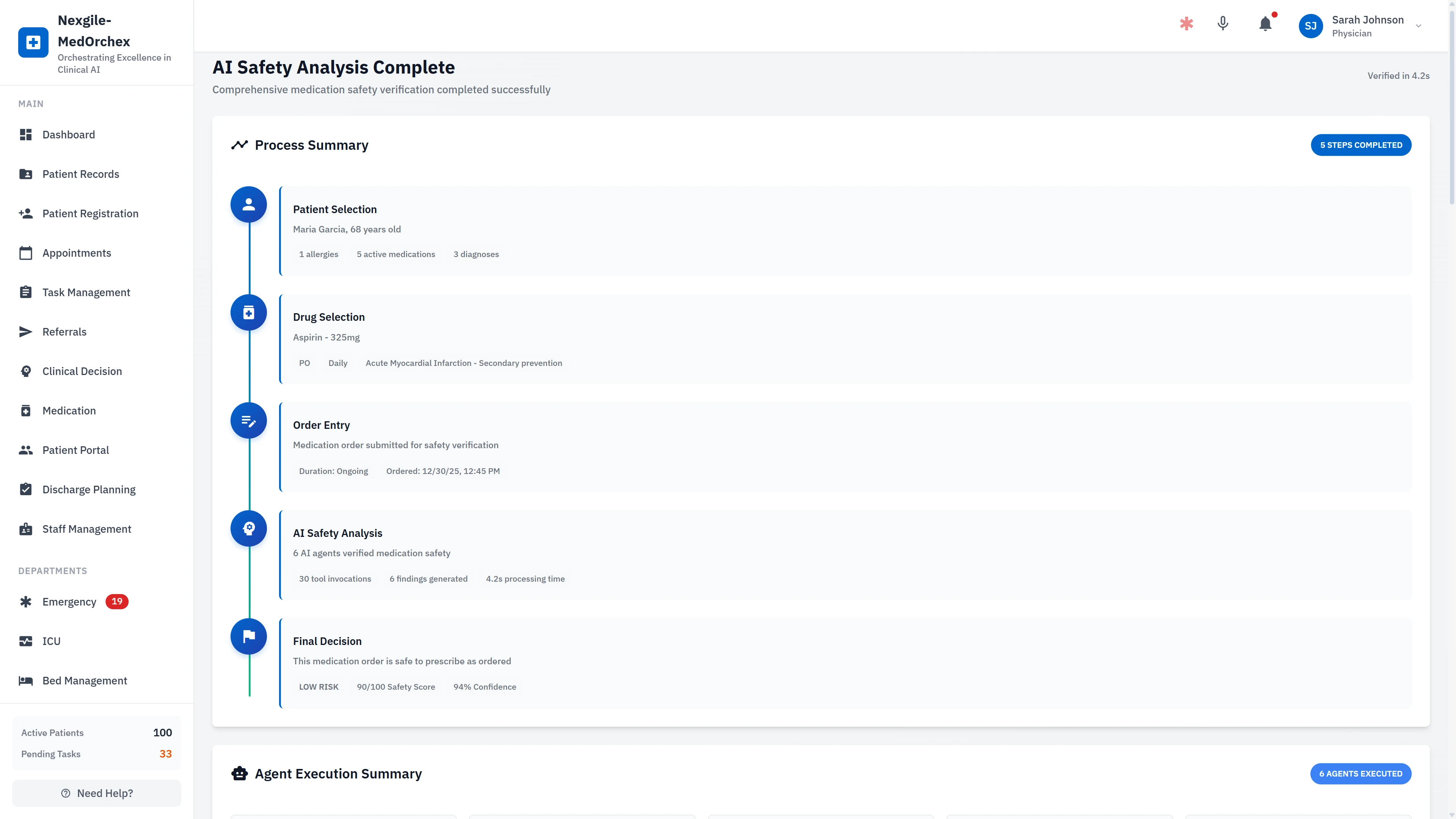Expand the Sarah Johnson user menu
1456x819 pixels.
click(1418, 26)
